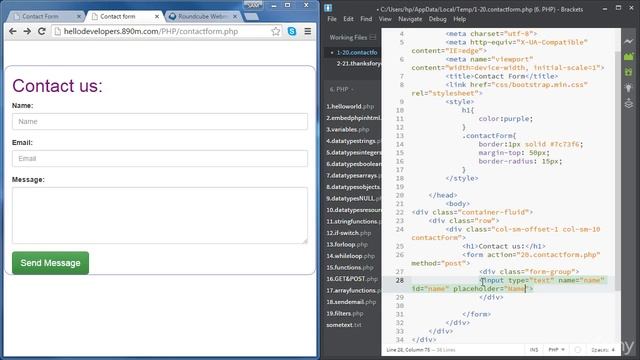Click the Spaces: 4 indentation setting
640x360 pixels.
coord(603,350)
